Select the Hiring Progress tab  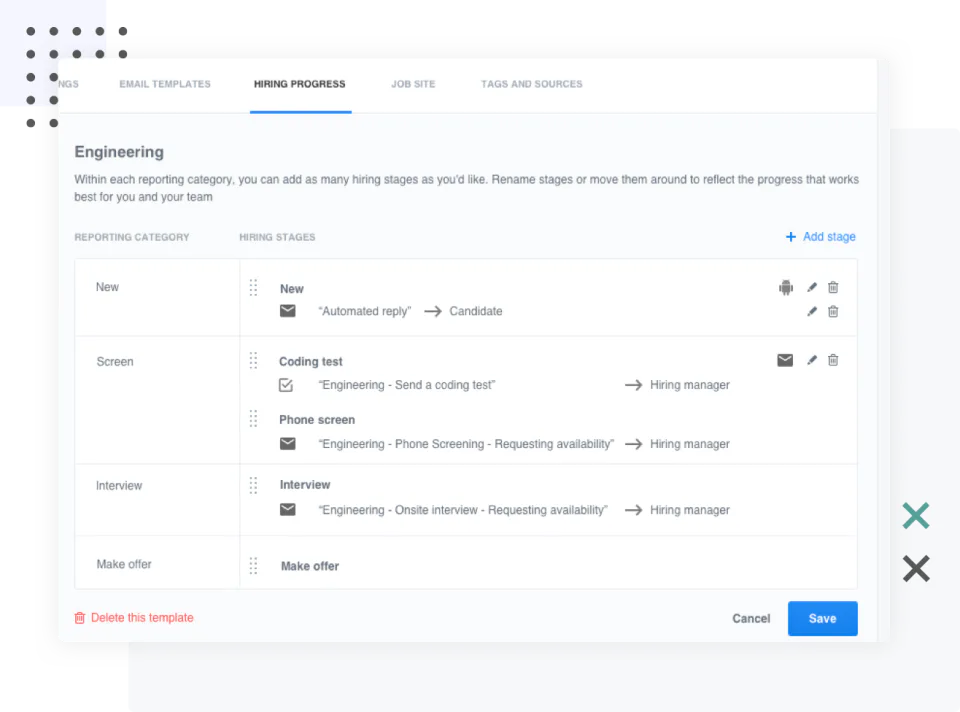point(299,84)
